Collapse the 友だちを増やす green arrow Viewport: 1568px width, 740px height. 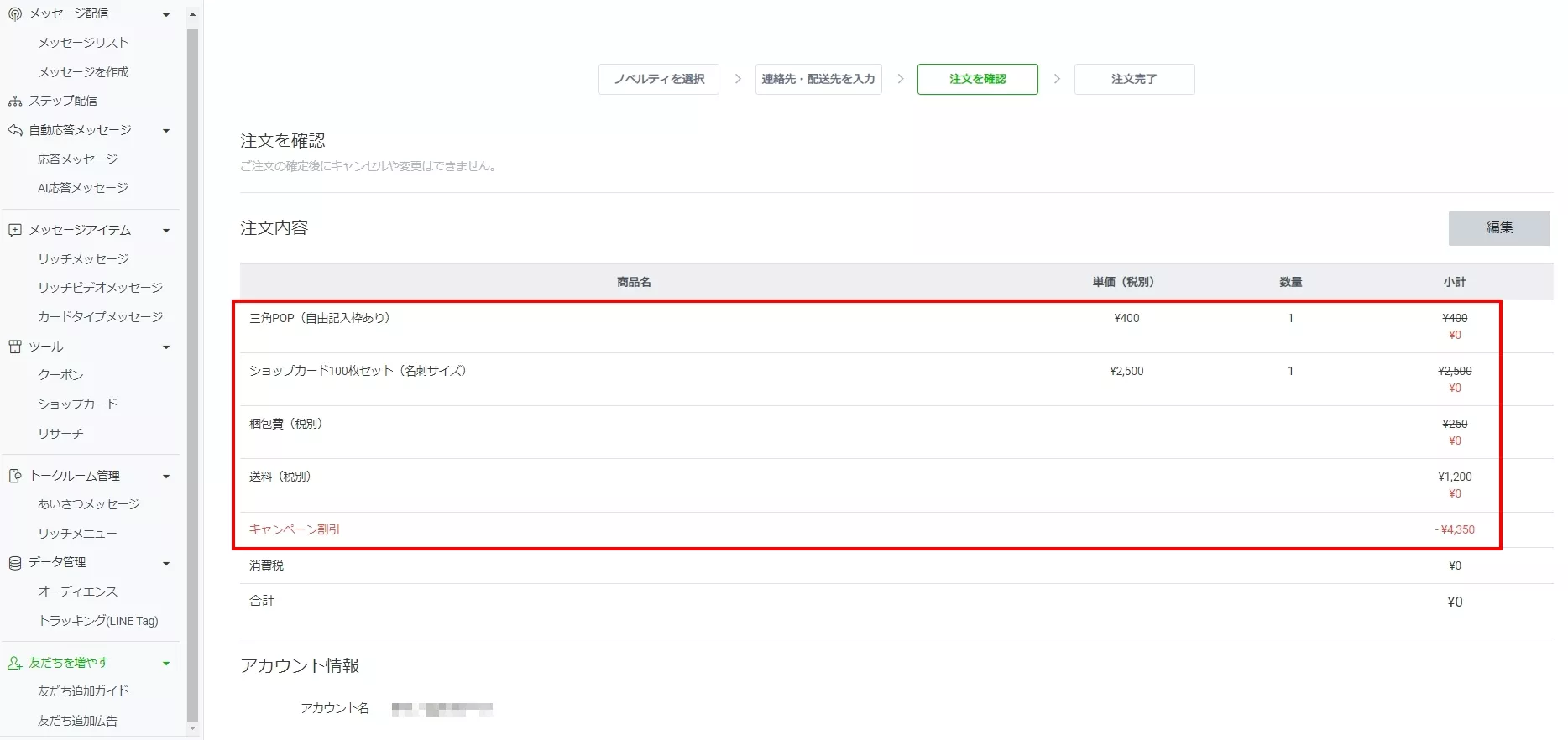[x=166, y=664]
